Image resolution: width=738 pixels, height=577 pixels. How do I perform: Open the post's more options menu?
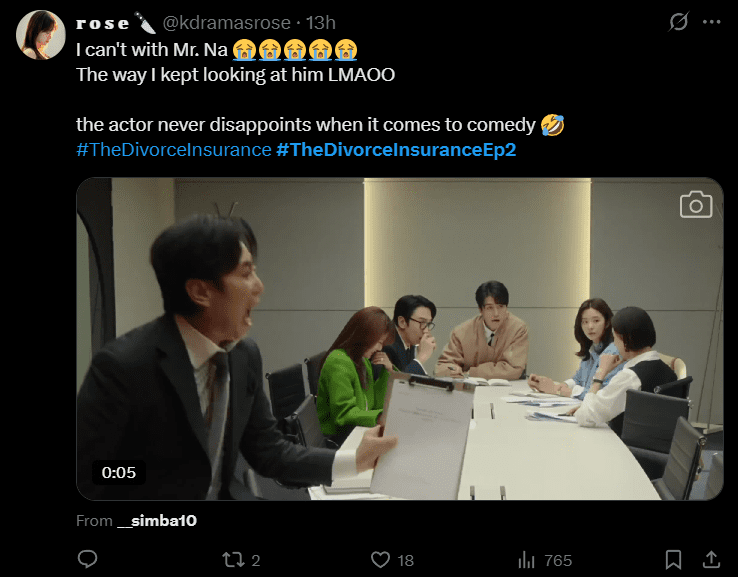click(x=713, y=22)
